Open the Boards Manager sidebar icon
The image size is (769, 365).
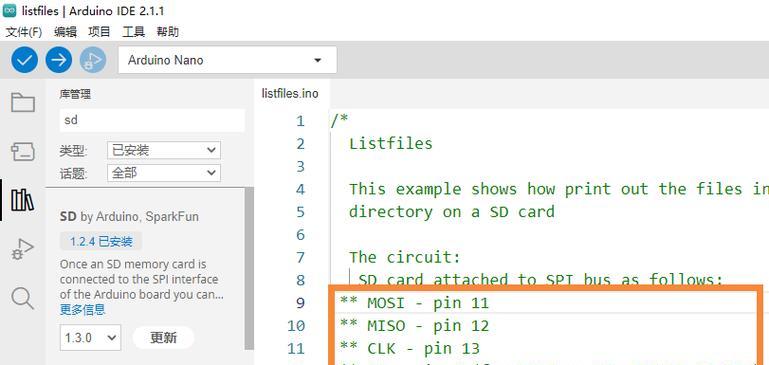[x=23, y=152]
